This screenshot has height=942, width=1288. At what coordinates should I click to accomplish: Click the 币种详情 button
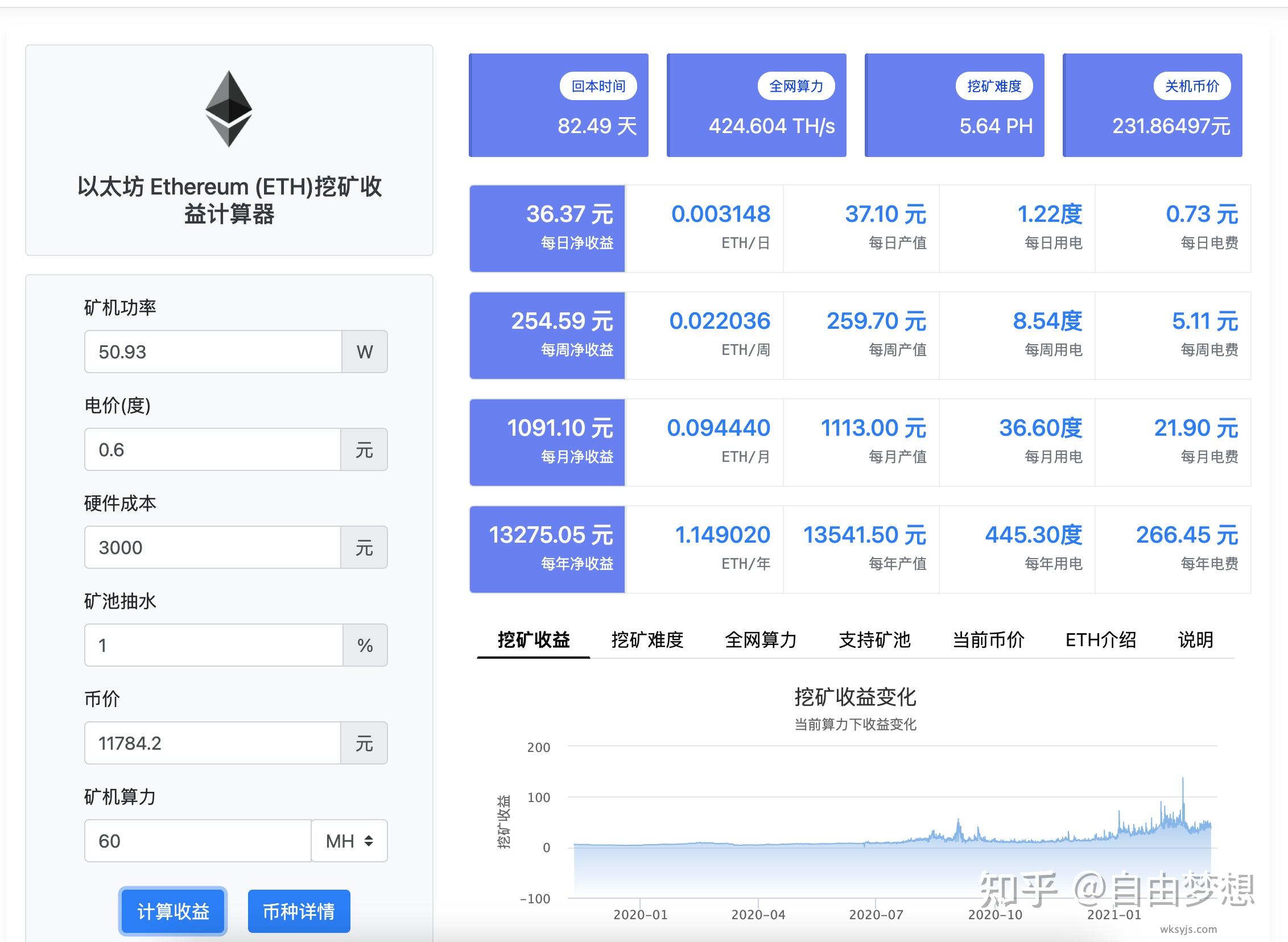tap(299, 911)
